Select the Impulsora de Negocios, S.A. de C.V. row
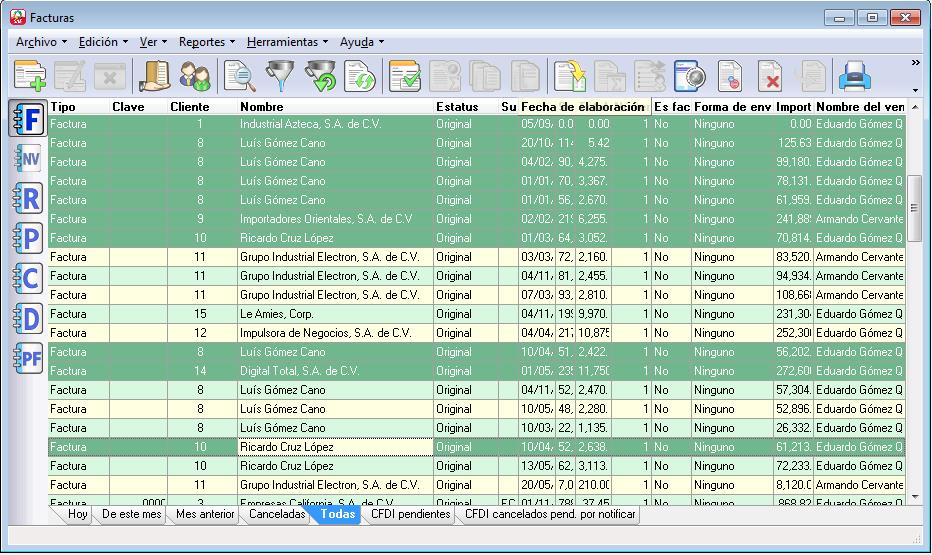 [x=477, y=333]
